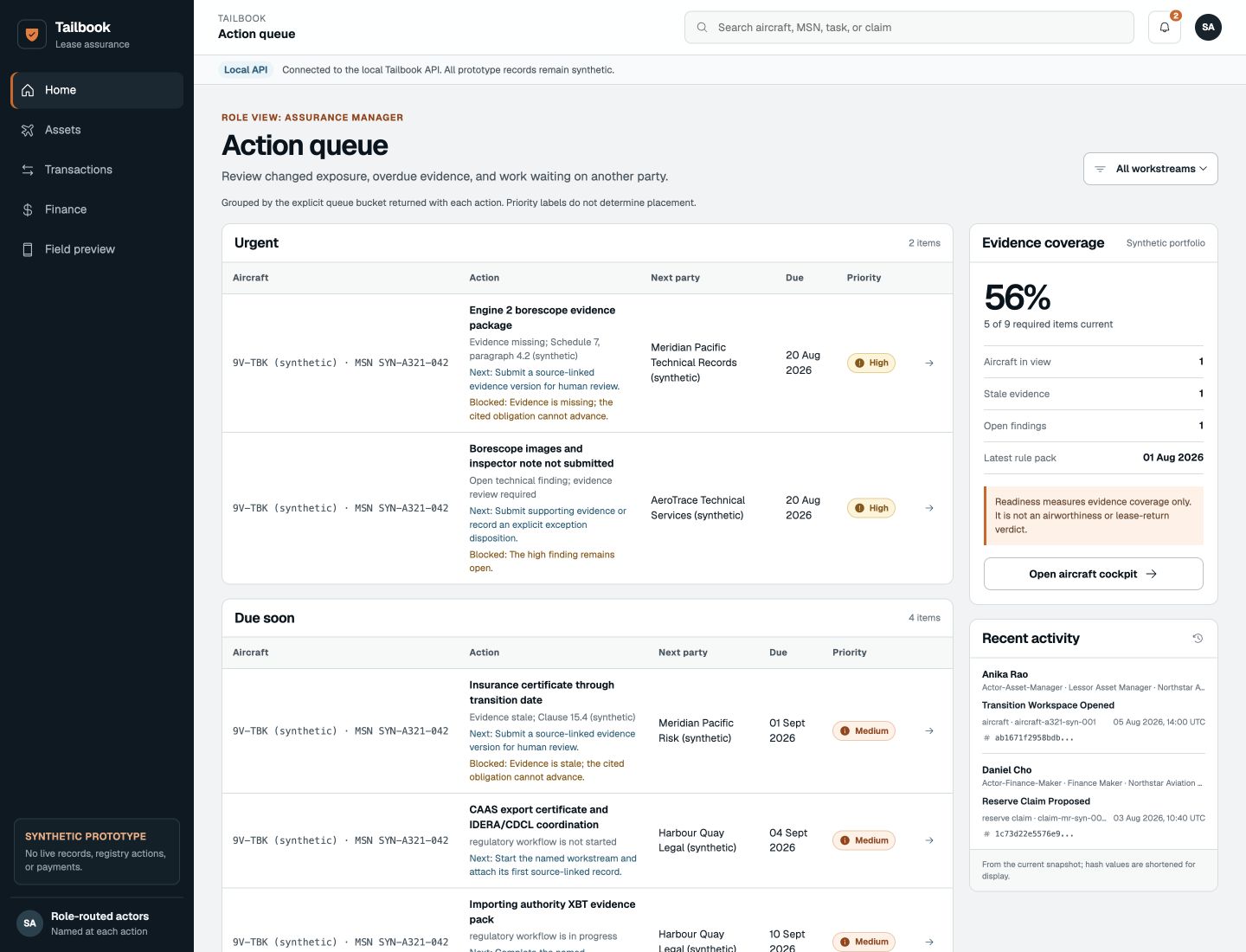Viewport: 1246px width, 952px height.
Task: Go to Home in the sidebar
Action: 97,90
